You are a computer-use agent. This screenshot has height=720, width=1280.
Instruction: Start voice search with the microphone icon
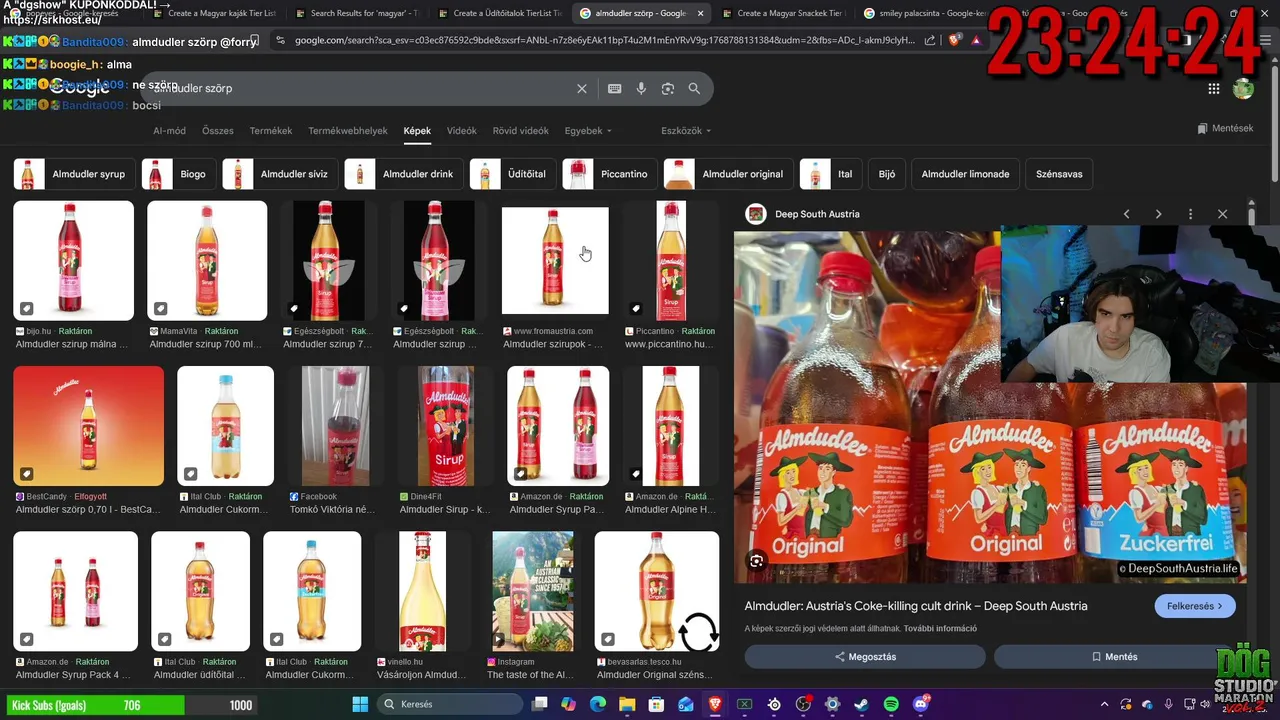(x=641, y=89)
